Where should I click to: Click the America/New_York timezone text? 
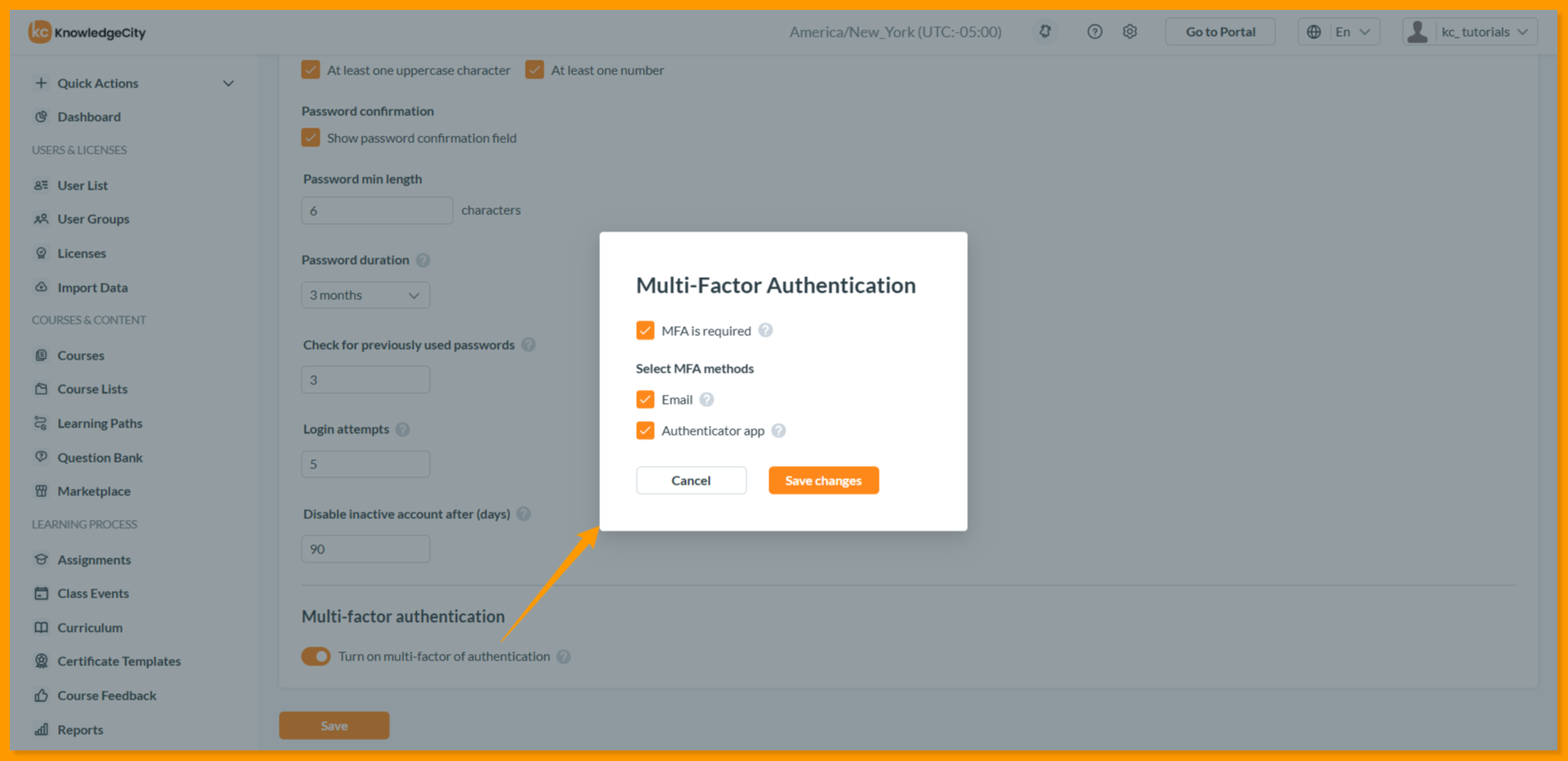coord(895,32)
